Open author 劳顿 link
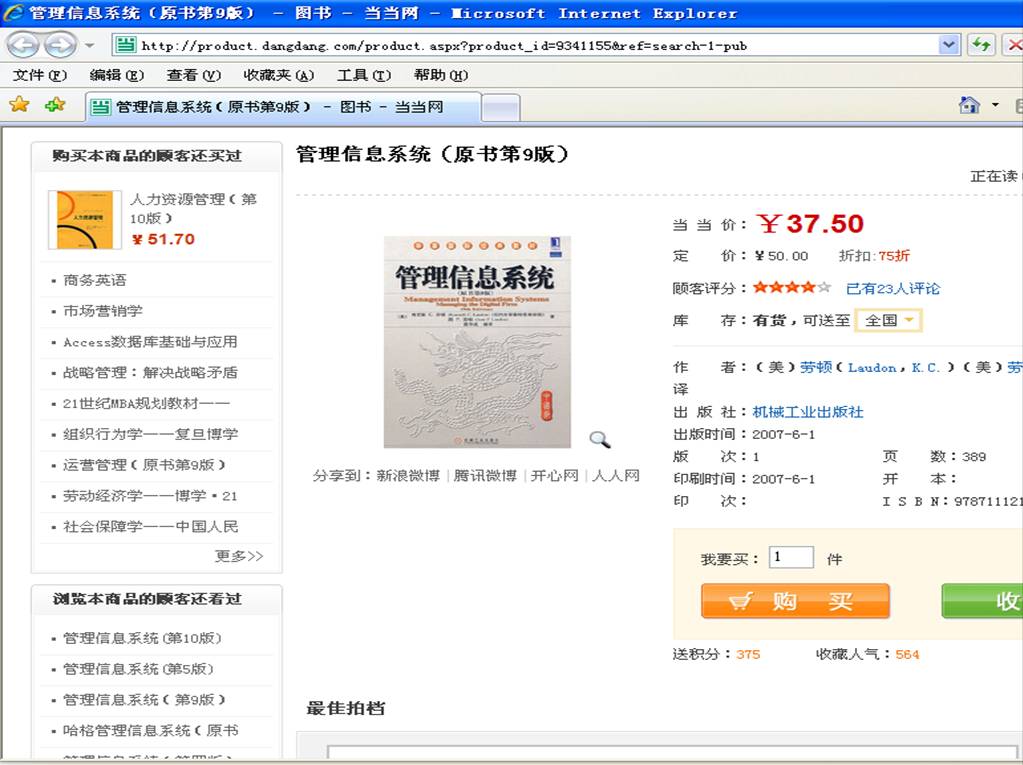The width and height of the screenshot is (1023, 765). click(x=816, y=367)
